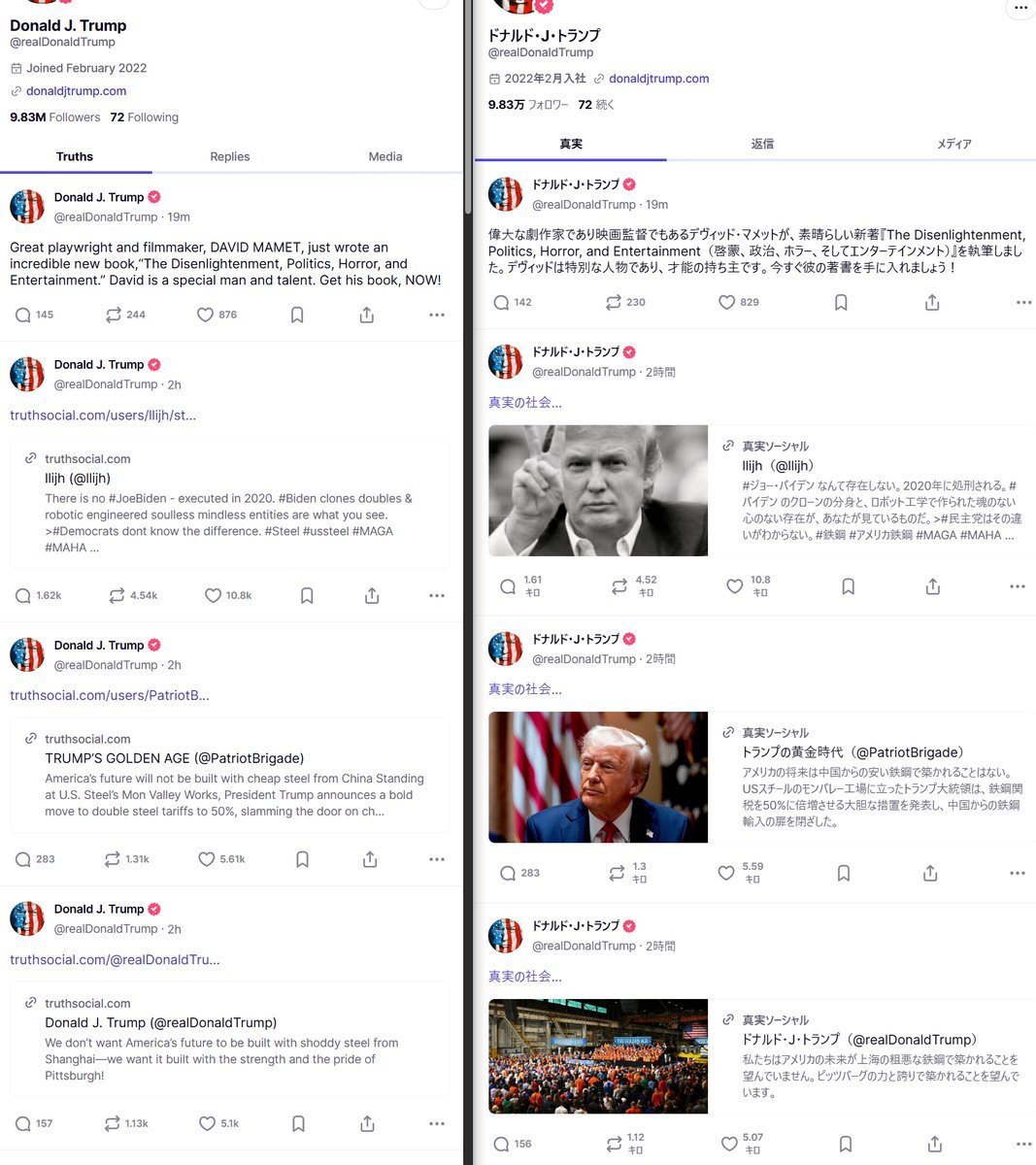
Task: Share the Japanese post with 142 replies
Action: pyautogui.click(x=932, y=302)
